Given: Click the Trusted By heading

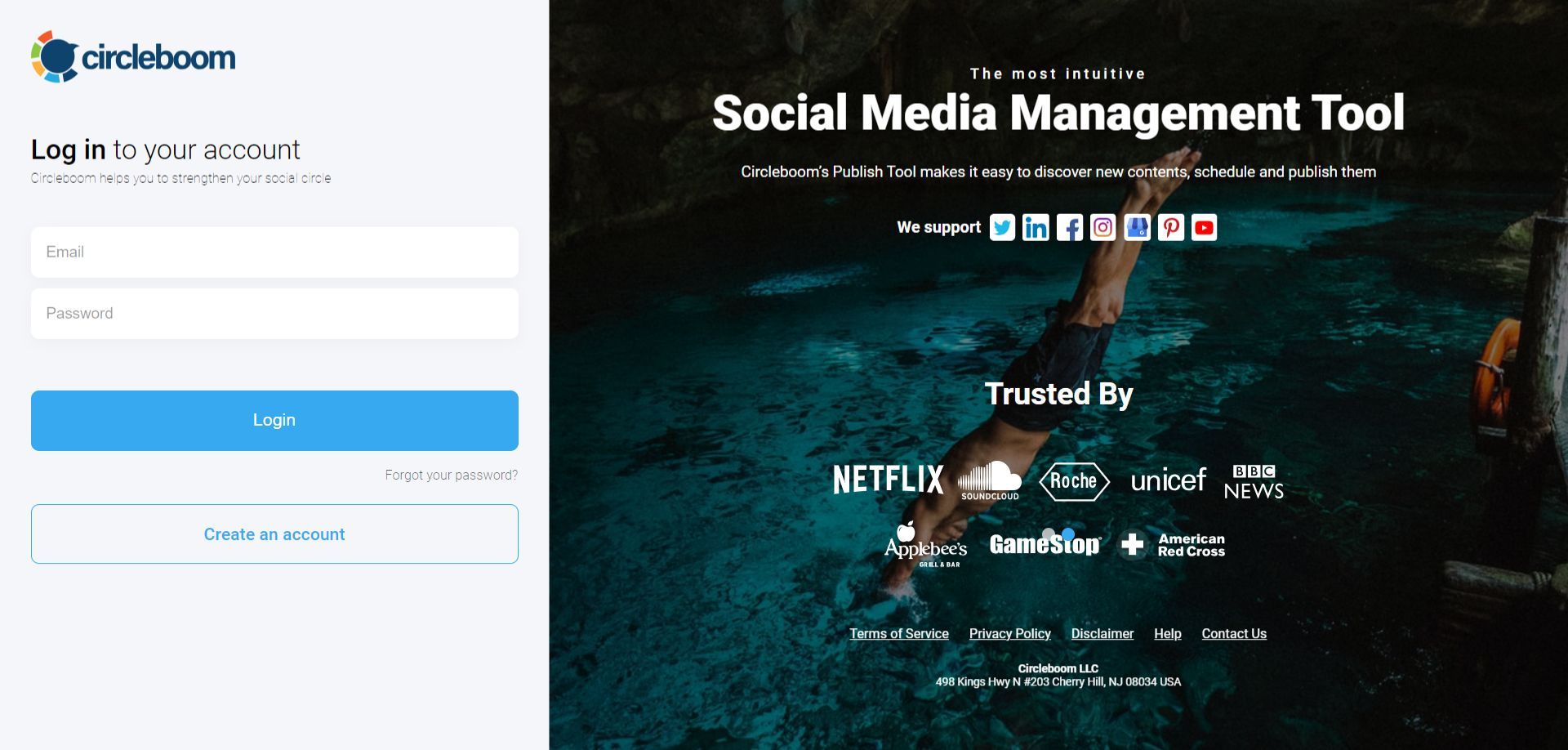Looking at the screenshot, I should [x=1058, y=395].
